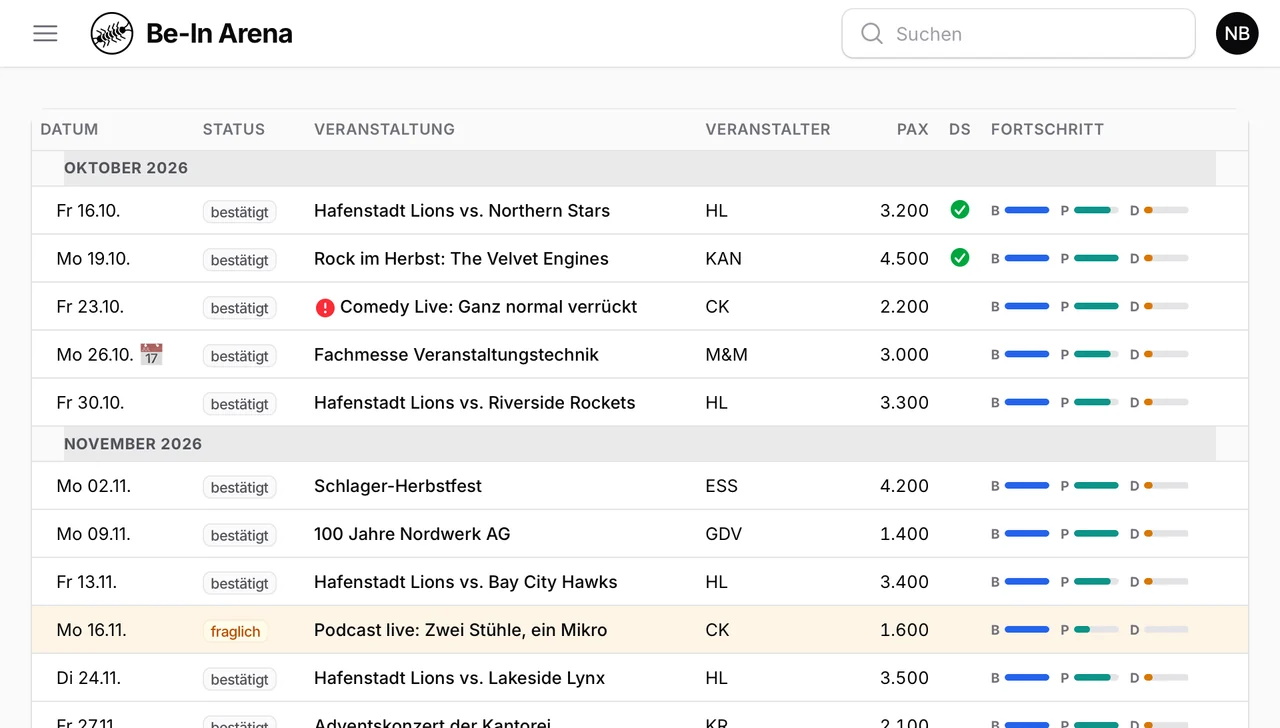Click the B progress bar for Schlager-Herbstfest

coord(1027,486)
